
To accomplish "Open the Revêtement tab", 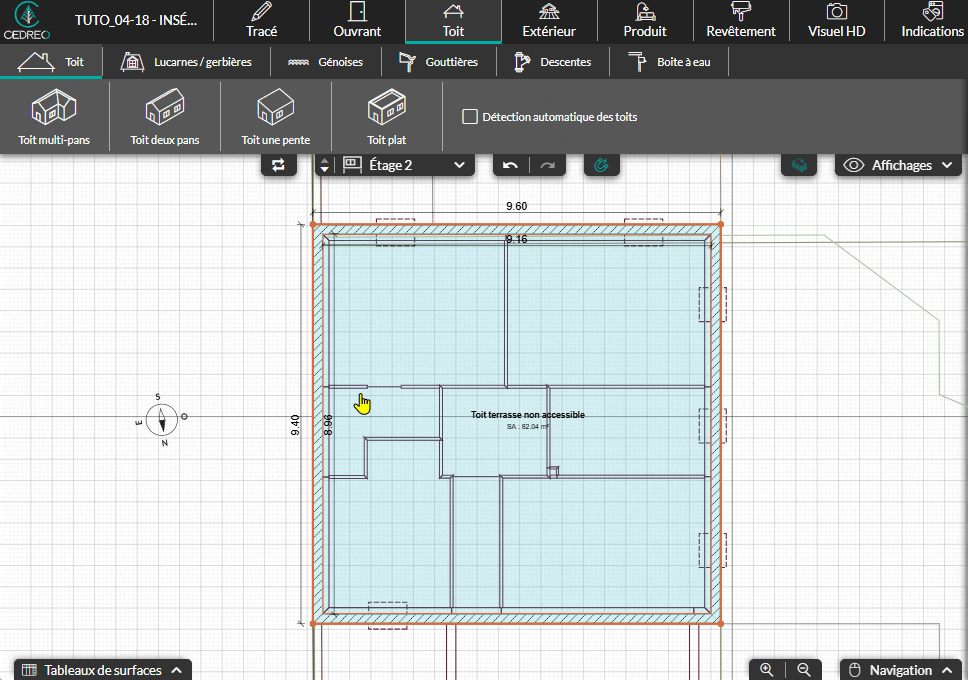I will pos(740,21).
